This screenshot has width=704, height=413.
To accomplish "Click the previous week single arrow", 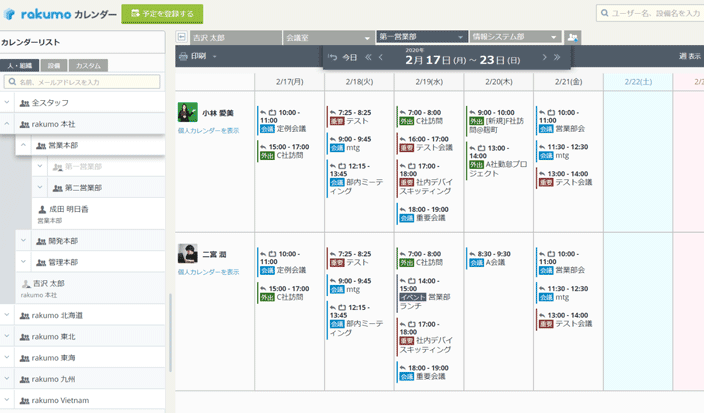I will tap(380, 58).
